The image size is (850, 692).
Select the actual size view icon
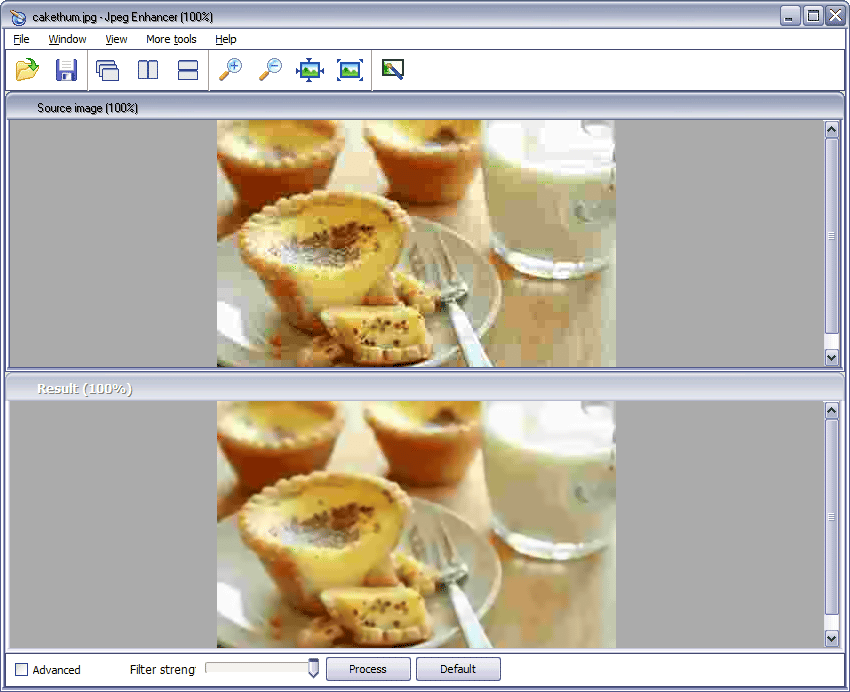(350, 70)
